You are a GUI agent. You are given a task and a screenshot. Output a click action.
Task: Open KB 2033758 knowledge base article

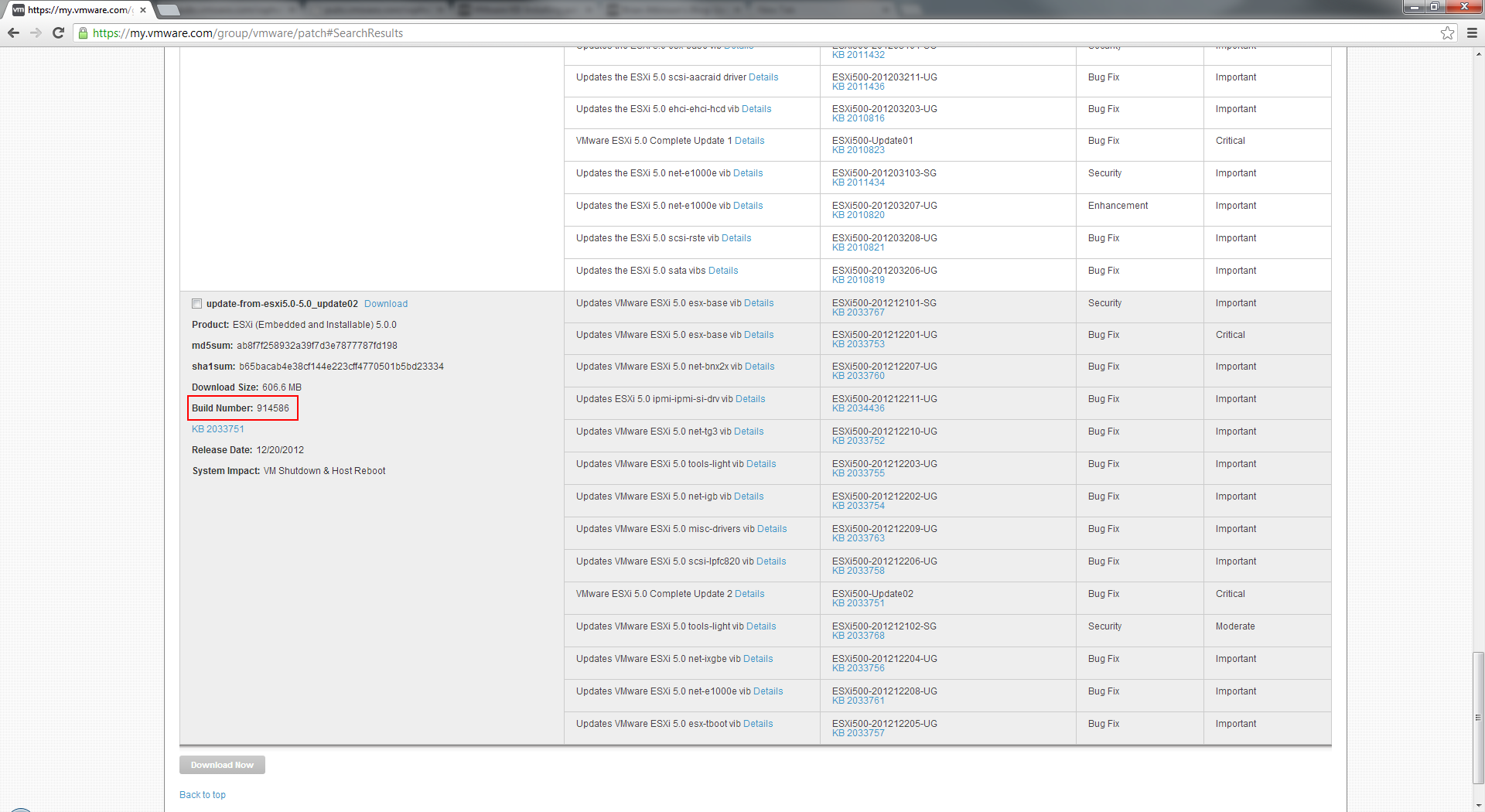[859, 571]
